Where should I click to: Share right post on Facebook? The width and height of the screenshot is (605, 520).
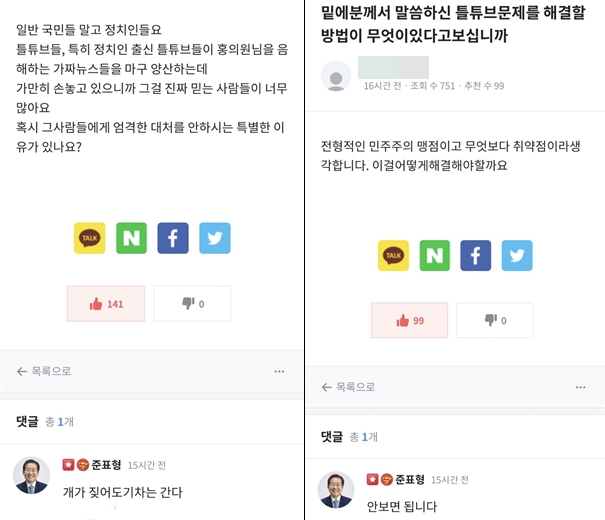[x=476, y=255]
